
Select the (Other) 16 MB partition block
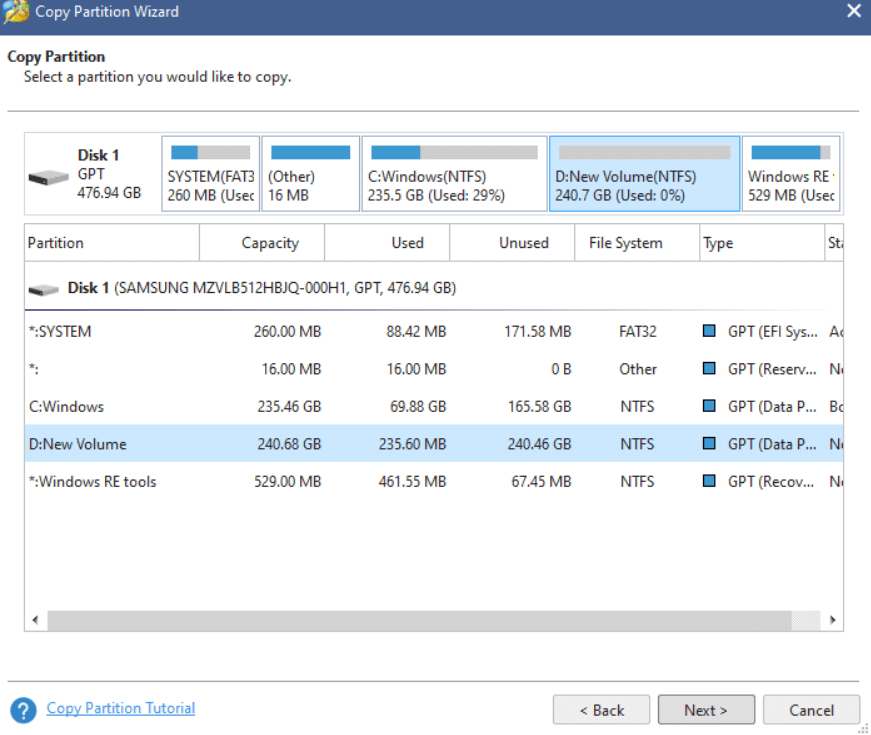point(311,174)
